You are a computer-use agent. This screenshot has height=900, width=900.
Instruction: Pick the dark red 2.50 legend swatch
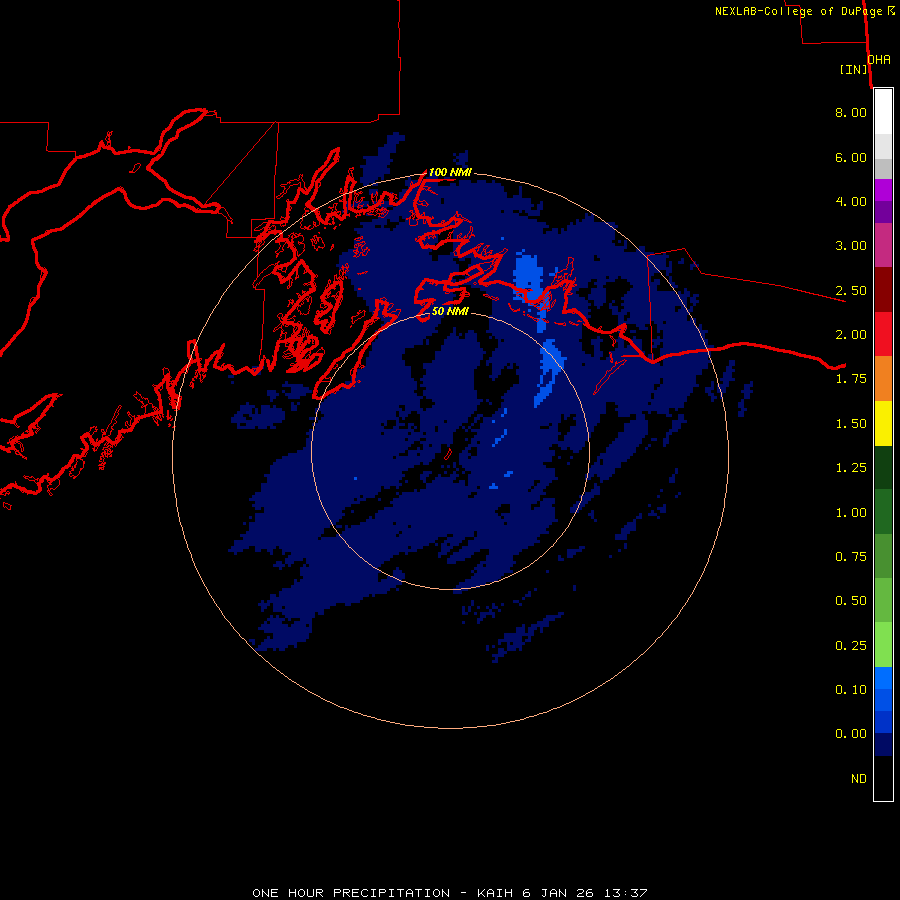click(x=883, y=290)
